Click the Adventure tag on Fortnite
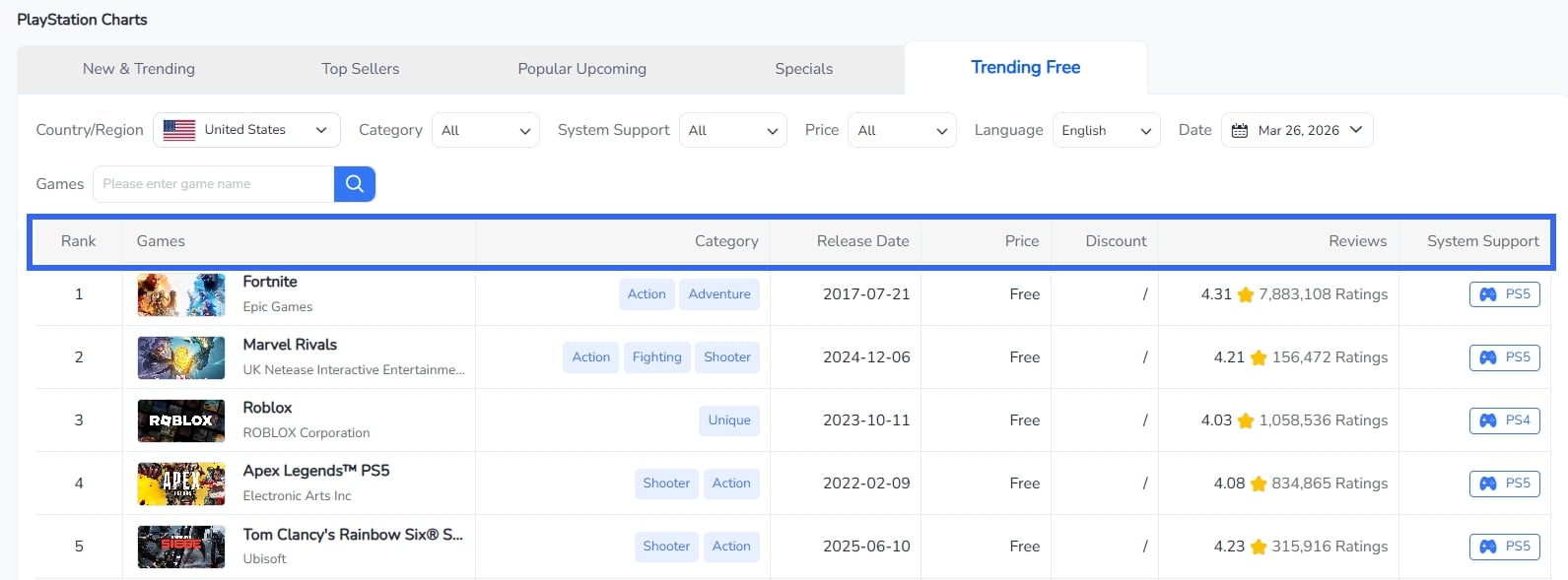 click(718, 294)
